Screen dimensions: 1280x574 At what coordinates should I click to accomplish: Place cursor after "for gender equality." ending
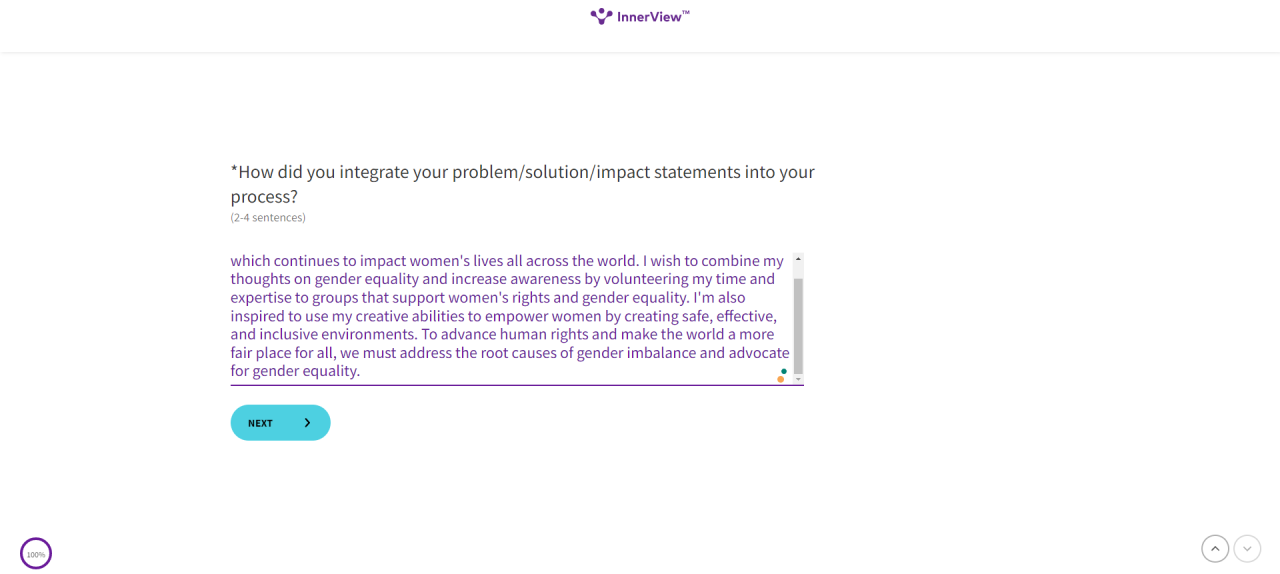361,371
